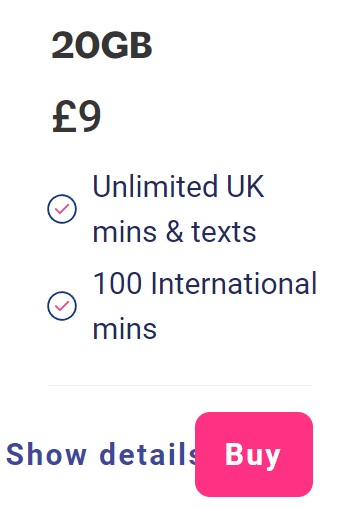
Task: Click the number 100 in International mins
Action: click(117, 283)
